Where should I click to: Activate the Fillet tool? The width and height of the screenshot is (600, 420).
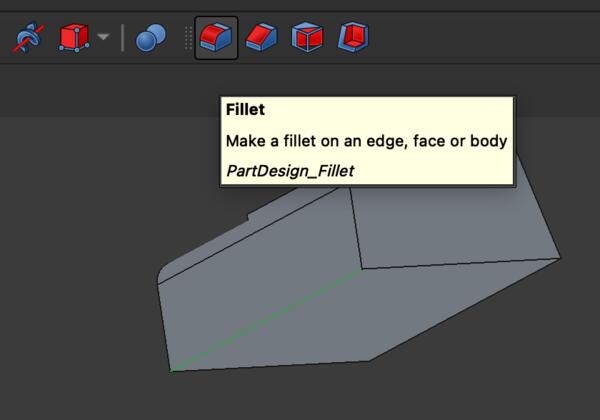click(x=216, y=38)
